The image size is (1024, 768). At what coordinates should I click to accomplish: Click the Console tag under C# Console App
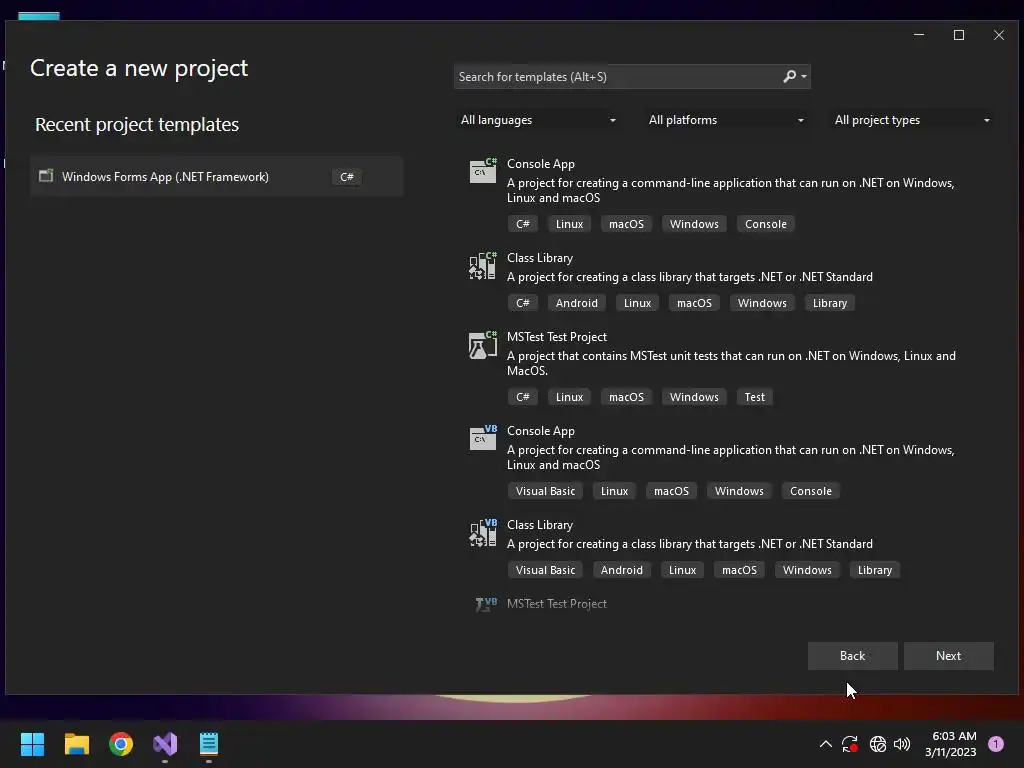(765, 224)
